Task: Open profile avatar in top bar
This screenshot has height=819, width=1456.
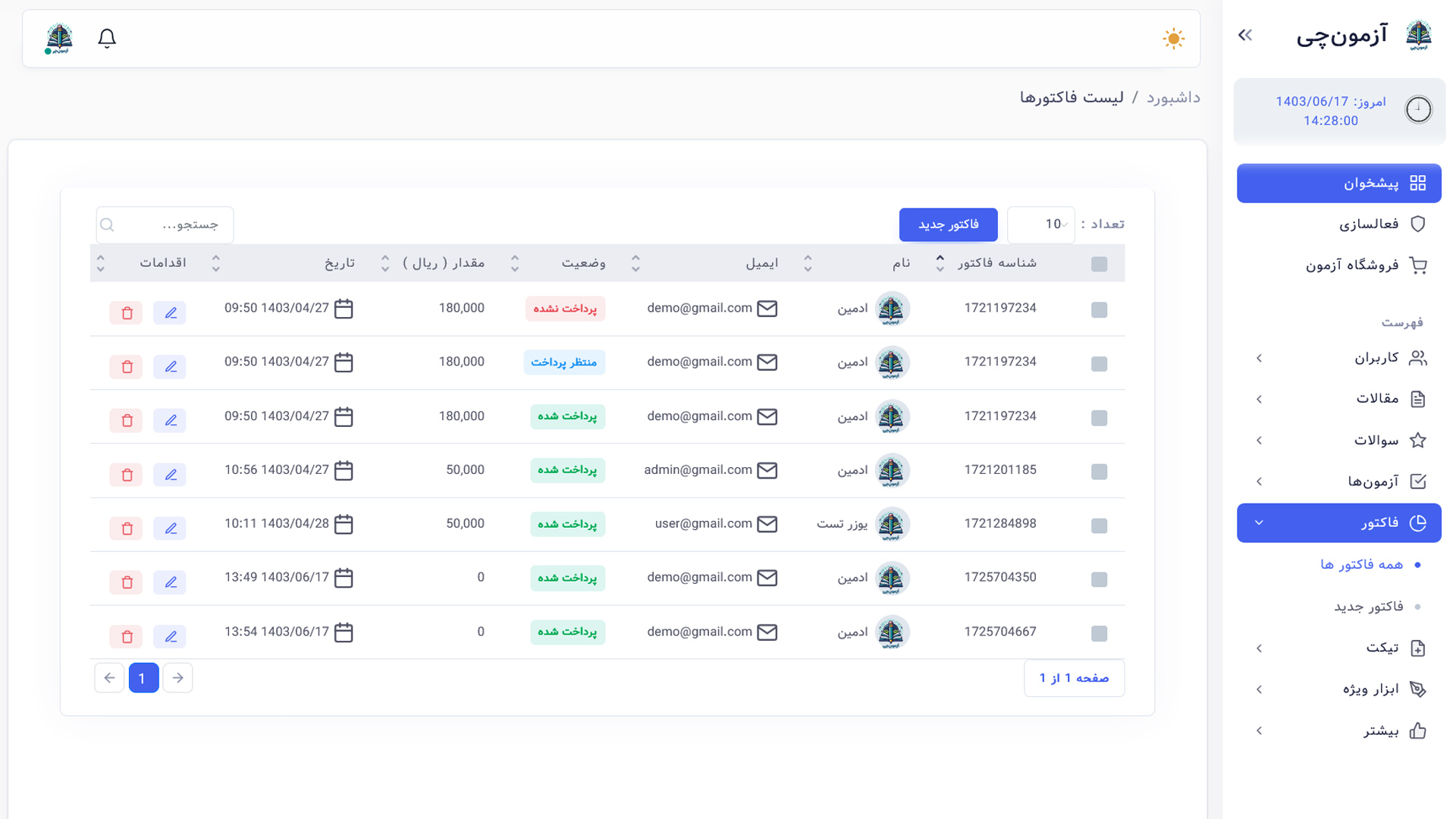Action: pos(58,38)
